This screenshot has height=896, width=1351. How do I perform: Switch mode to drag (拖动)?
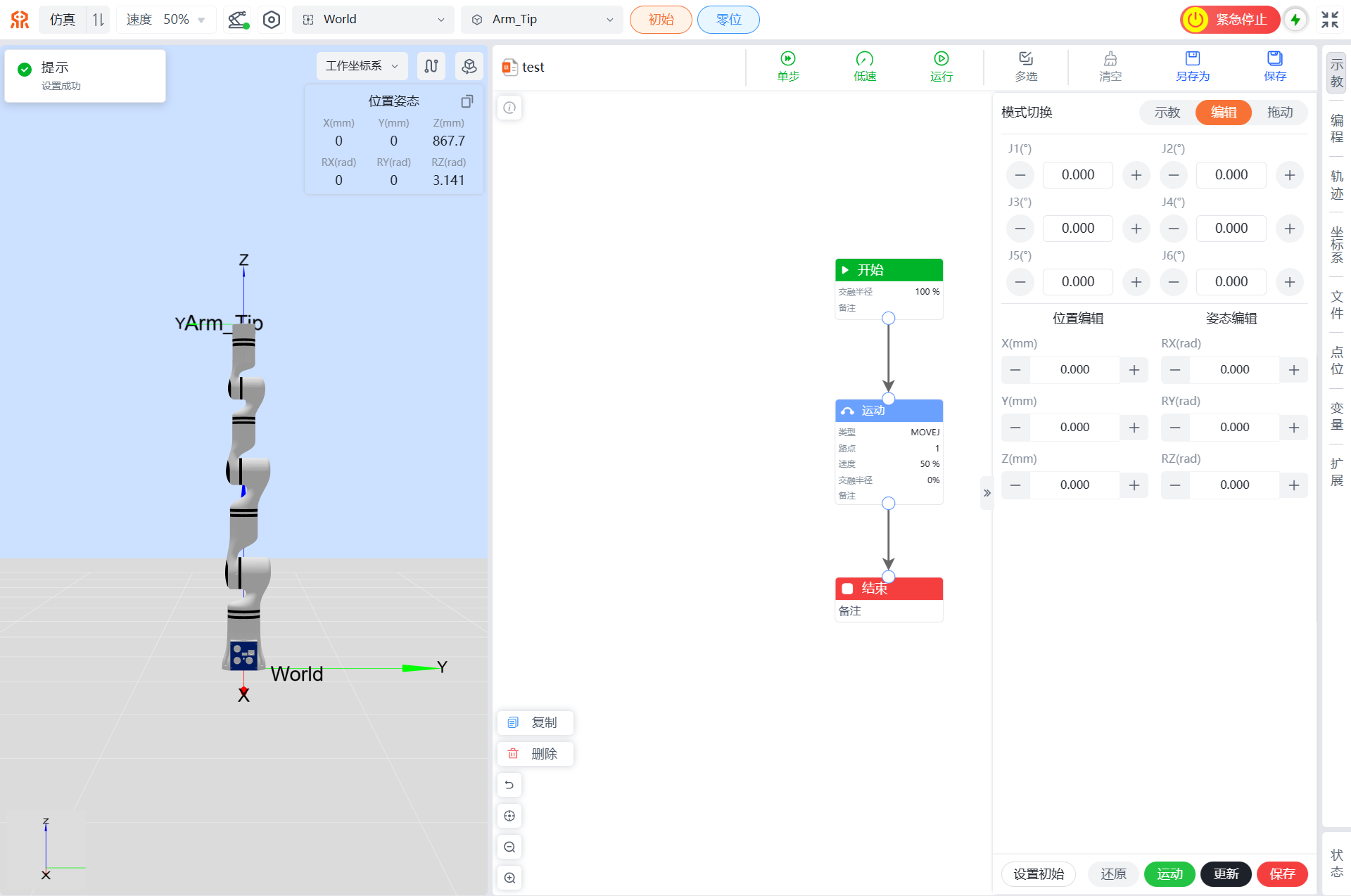click(1279, 113)
